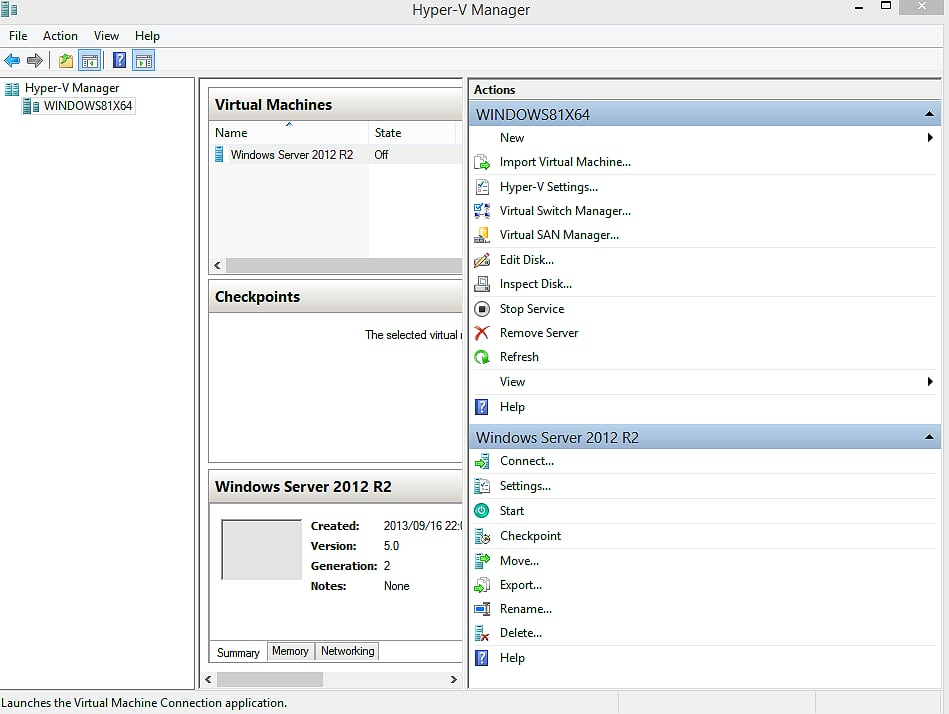Click the green Refresh icon

tap(482, 357)
